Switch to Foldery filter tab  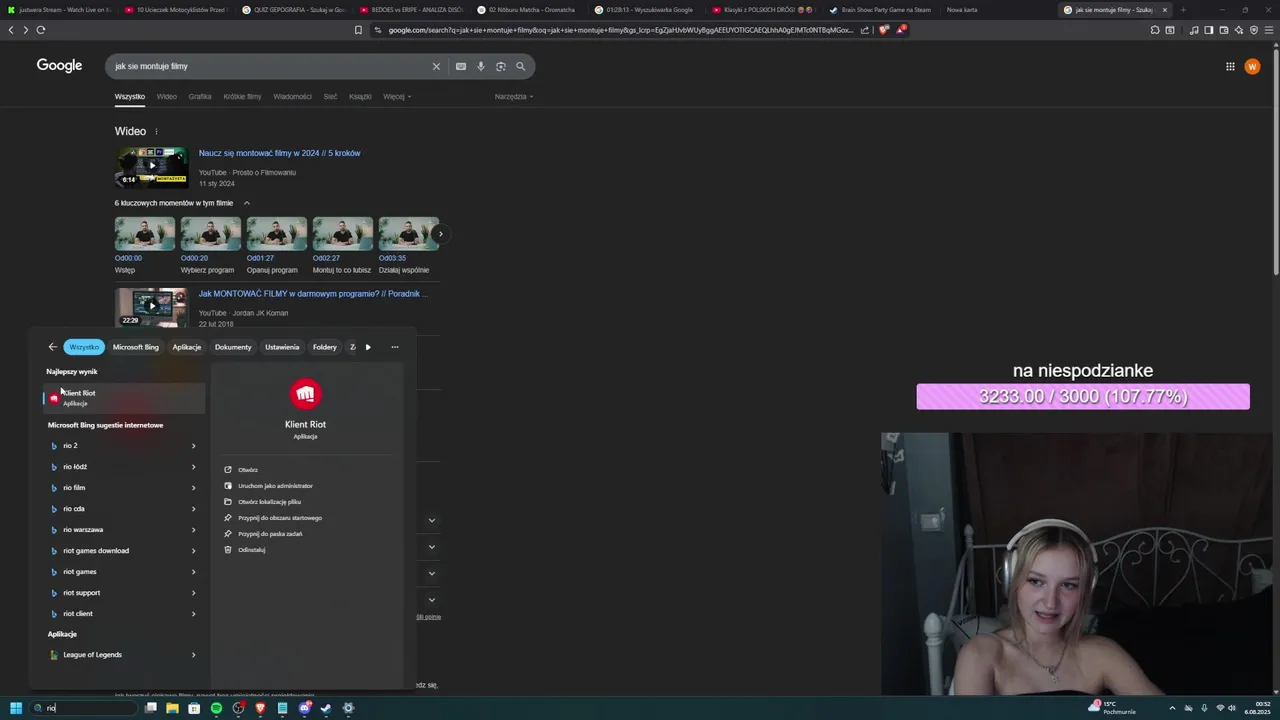(325, 347)
